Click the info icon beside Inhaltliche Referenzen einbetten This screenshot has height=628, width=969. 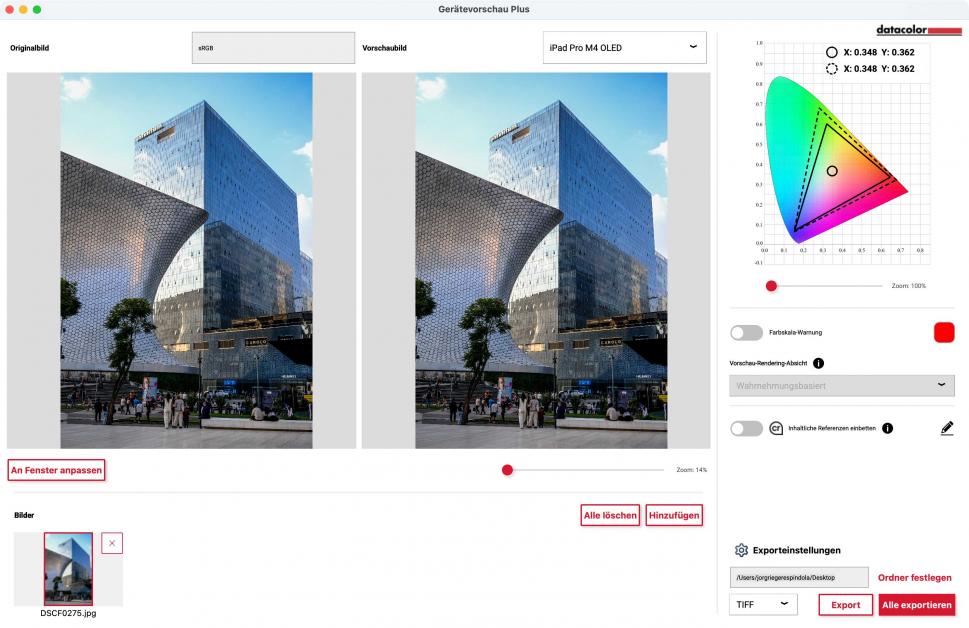coord(887,428)
